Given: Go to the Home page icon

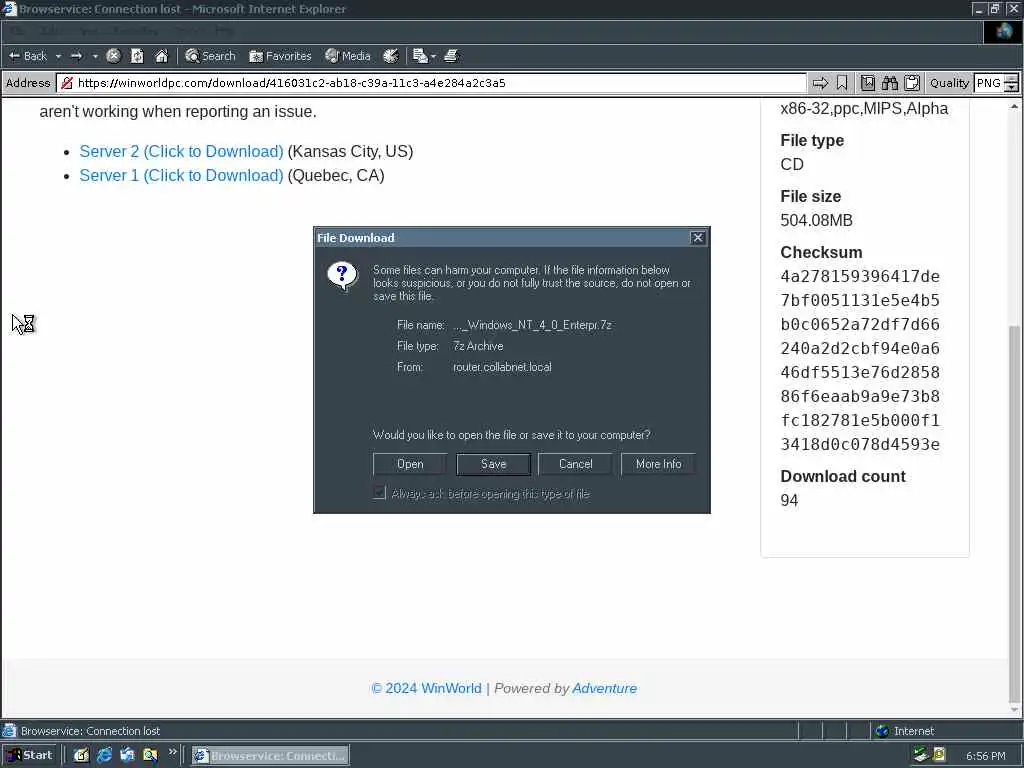Looking at the screenshot, I should click(161, 56).
